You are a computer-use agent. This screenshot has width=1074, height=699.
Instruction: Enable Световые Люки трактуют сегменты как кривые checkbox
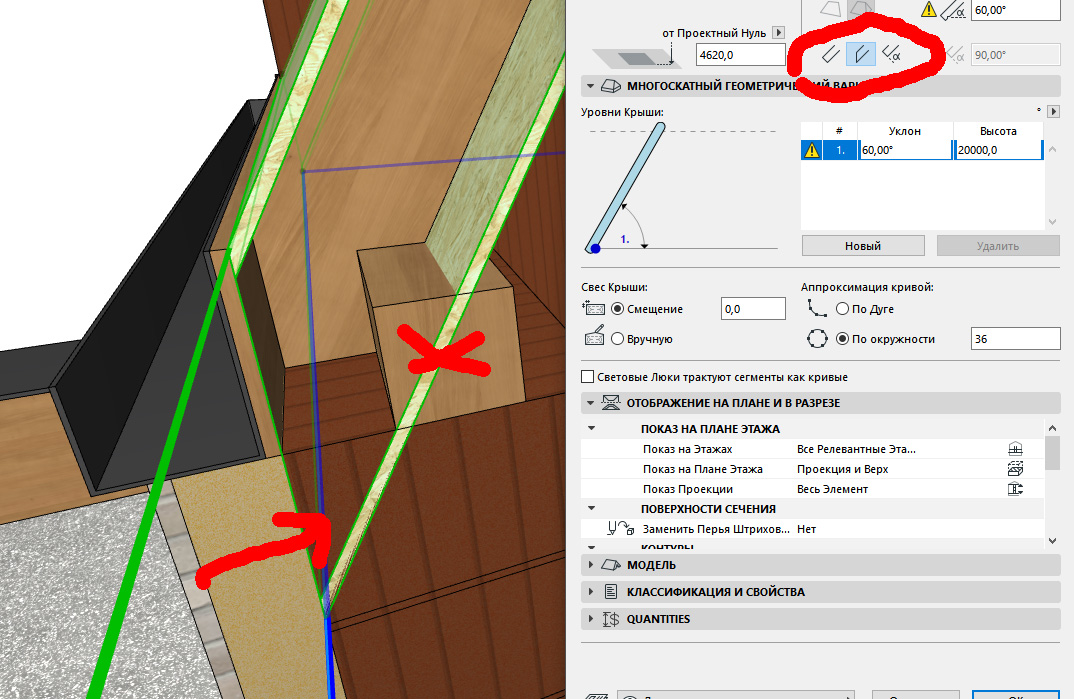[587, 377]
